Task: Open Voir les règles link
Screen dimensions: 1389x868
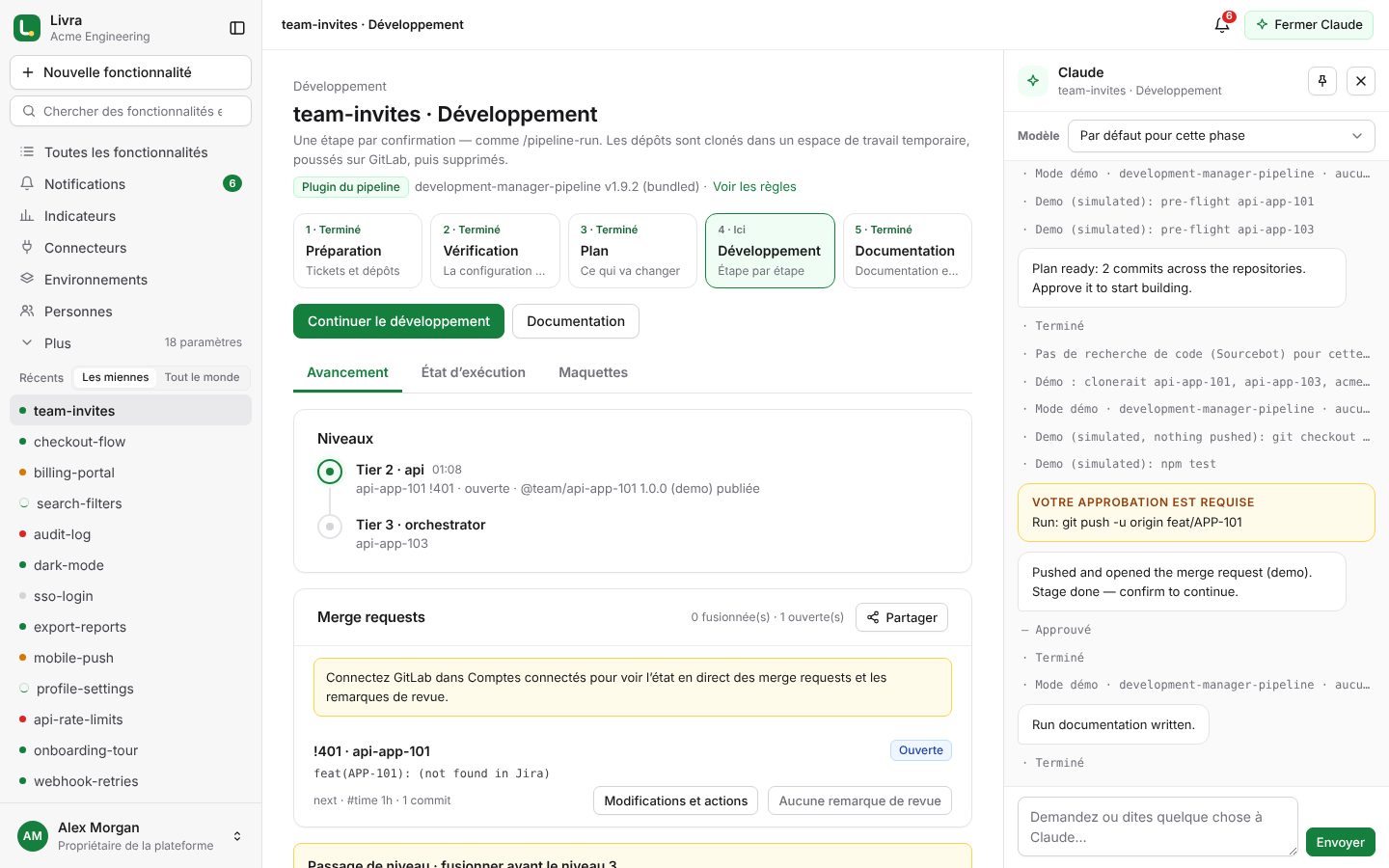Action: click(754, 187)
